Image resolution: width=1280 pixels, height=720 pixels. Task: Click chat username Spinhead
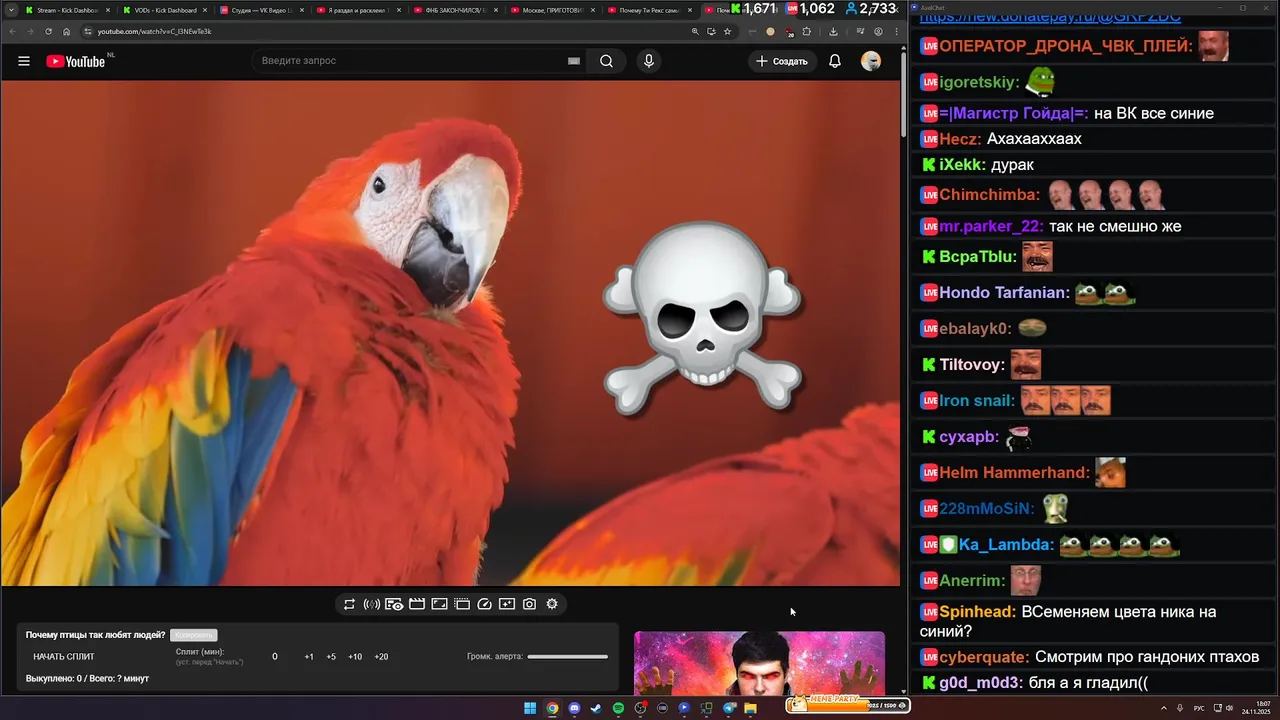pyautogui.click(x=977, y=612)
